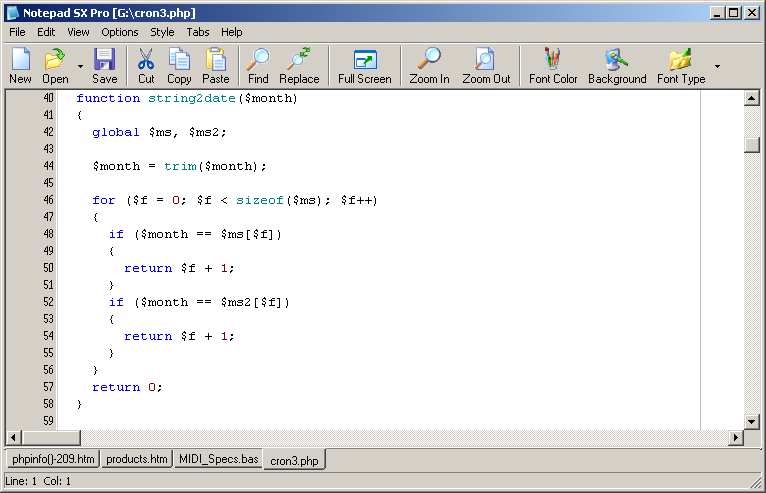Viewport: 766px width, 493px height.
Task: Click horizontal scrollbar right arrow
Action: point(735,438)
